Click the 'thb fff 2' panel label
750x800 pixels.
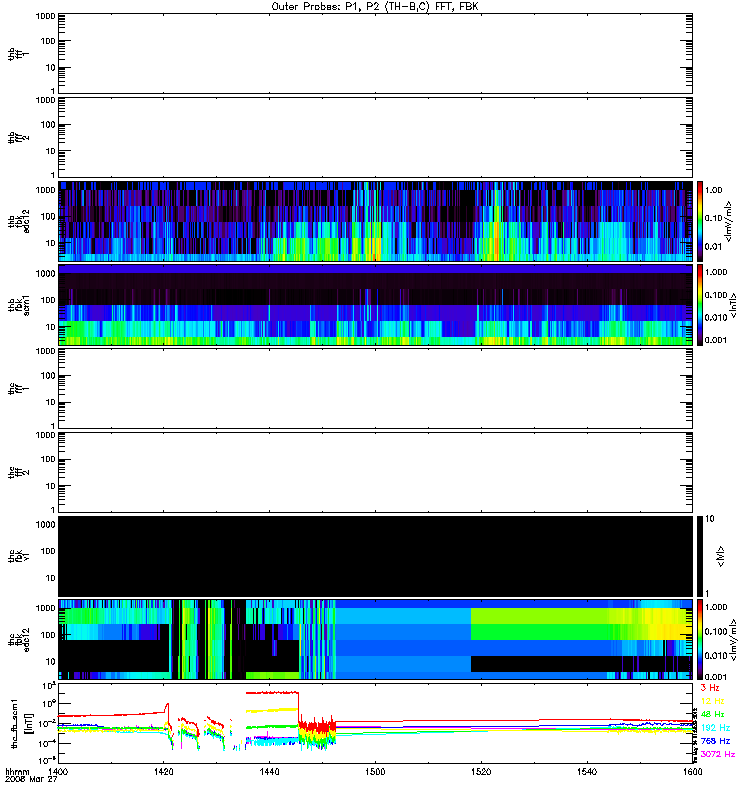[18, 137]
